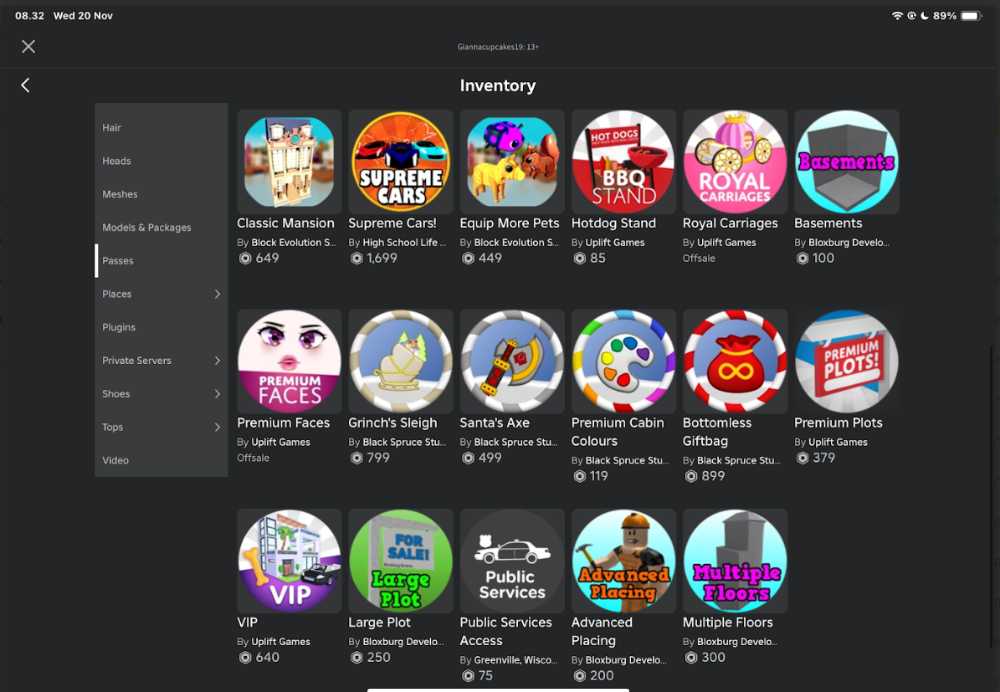Open the Large Plot pass icon

401,561
